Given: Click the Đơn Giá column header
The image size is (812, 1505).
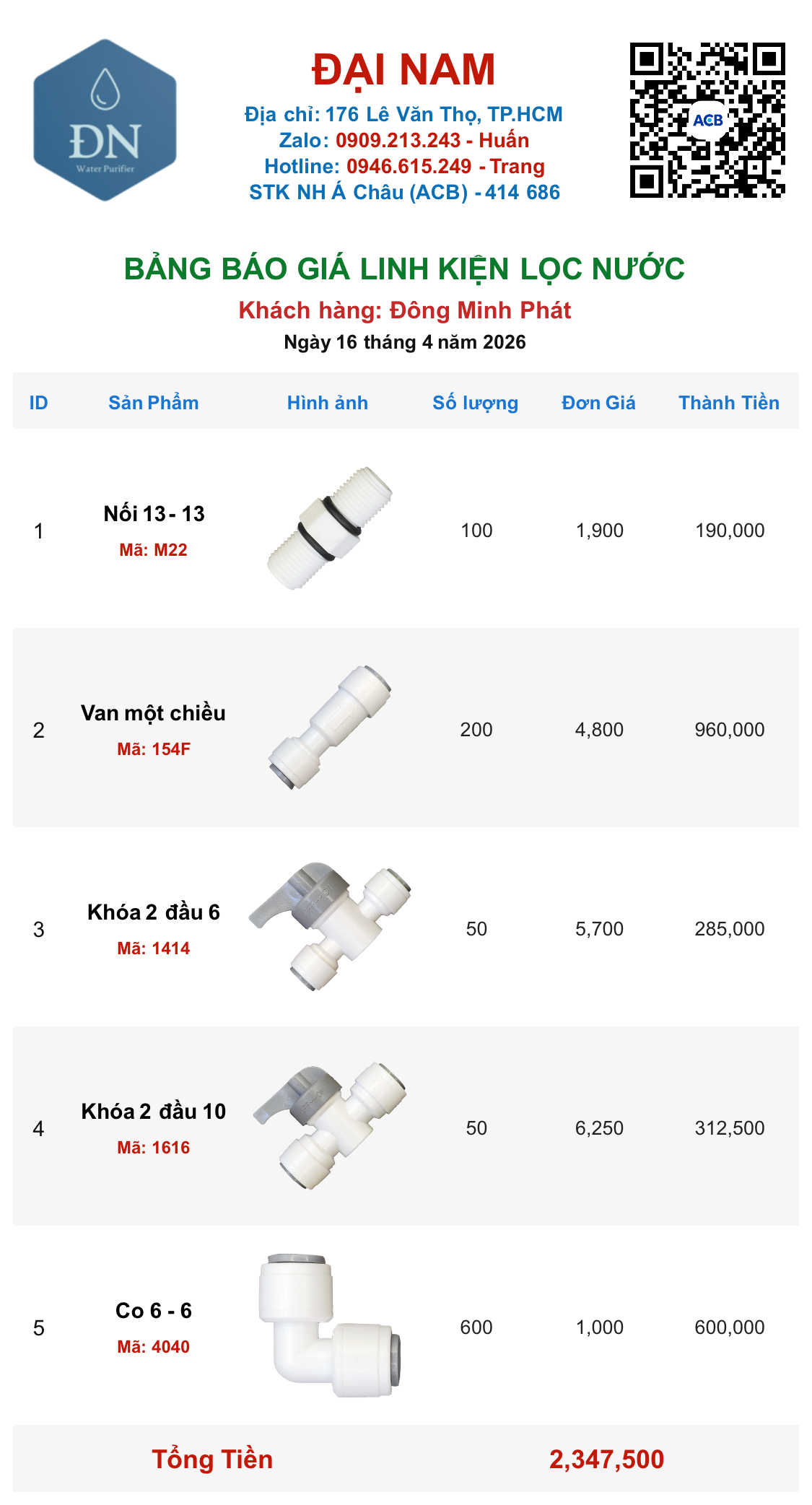Looking at the screenshot, I should coord(599,403).
